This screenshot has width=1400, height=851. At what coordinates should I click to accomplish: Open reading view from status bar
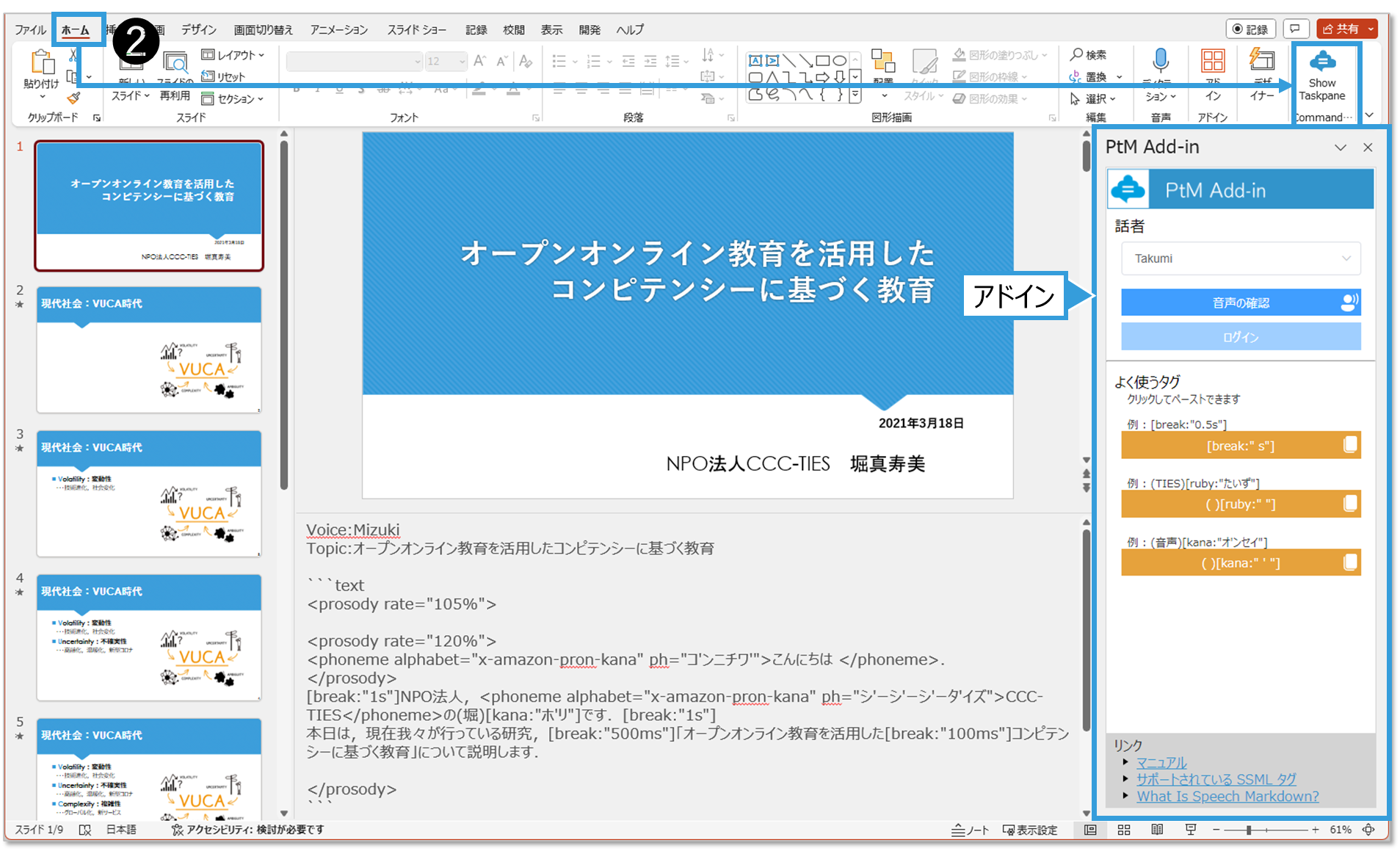pyautogui.click(x=1157, y=830)
